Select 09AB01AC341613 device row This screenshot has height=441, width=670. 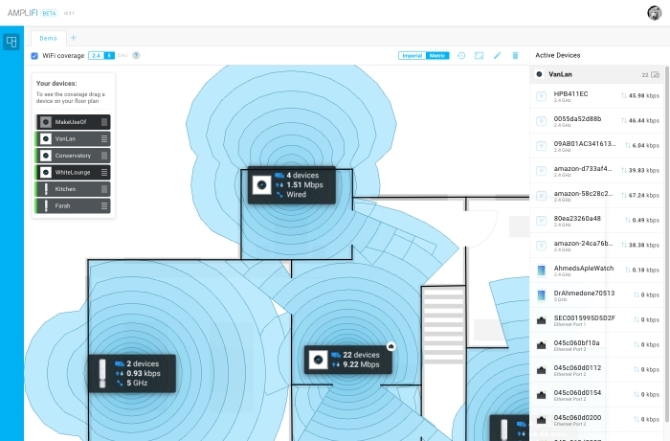tap(597, 146)
